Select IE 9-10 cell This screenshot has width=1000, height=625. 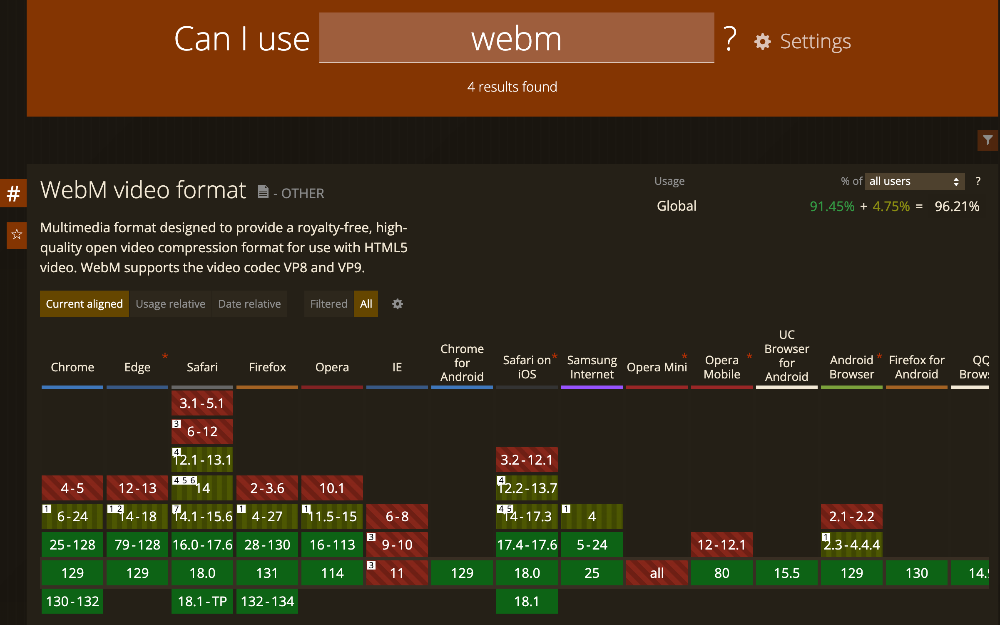[397, 545]
